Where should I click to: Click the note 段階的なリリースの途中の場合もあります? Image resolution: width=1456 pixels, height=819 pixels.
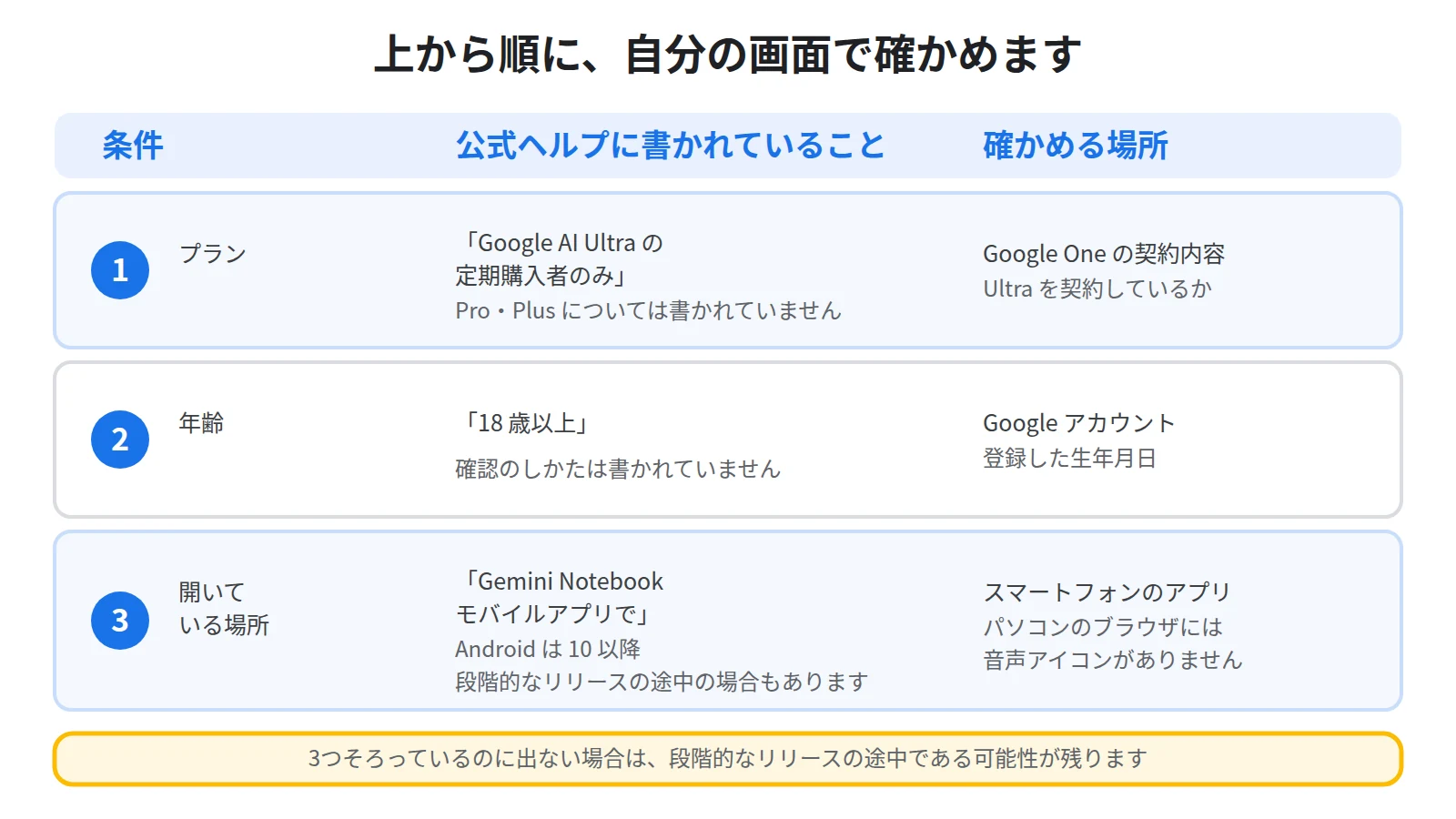pyautogui.click(x=662, y=682)
